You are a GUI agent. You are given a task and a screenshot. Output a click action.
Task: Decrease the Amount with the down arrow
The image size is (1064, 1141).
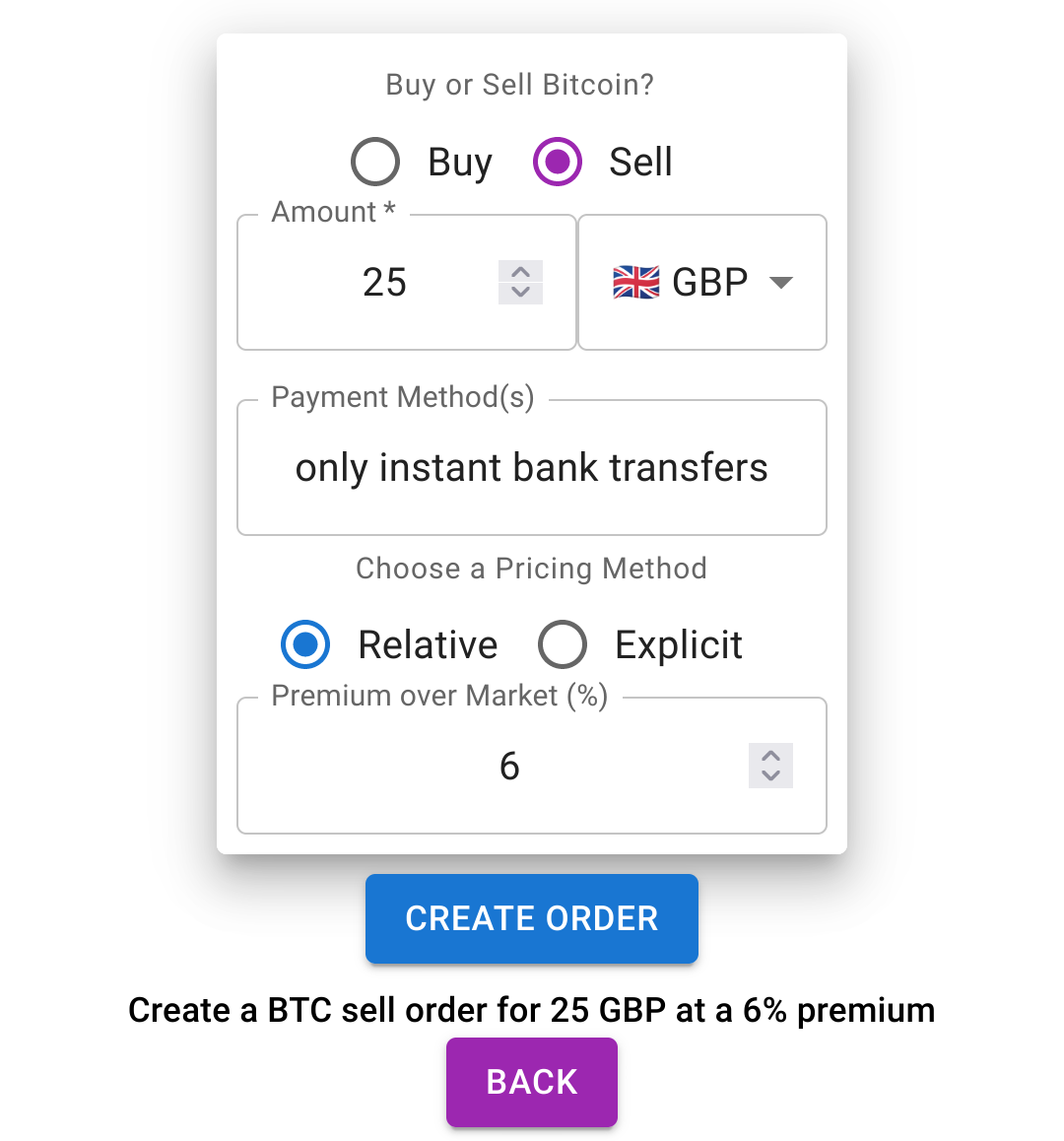pos(521,293)
